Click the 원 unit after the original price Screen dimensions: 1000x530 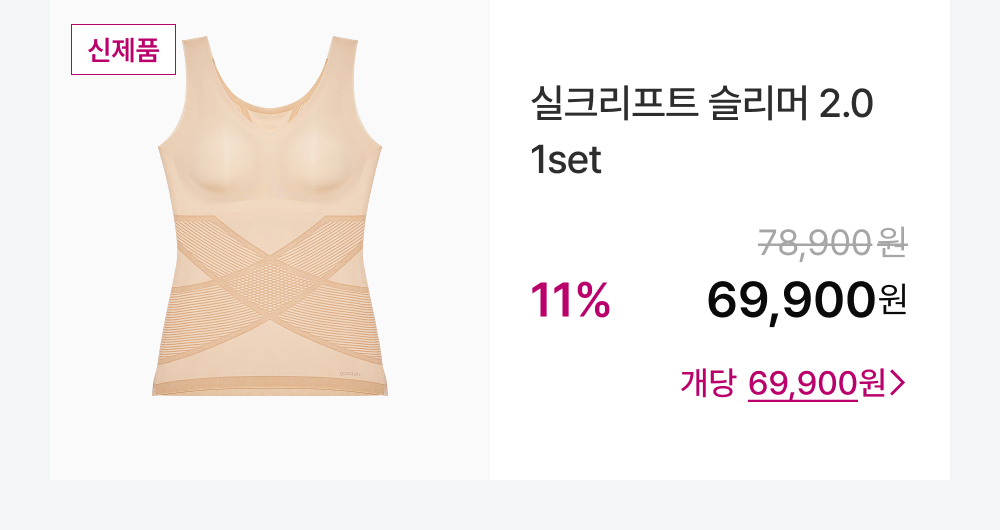tap(892, 241)
